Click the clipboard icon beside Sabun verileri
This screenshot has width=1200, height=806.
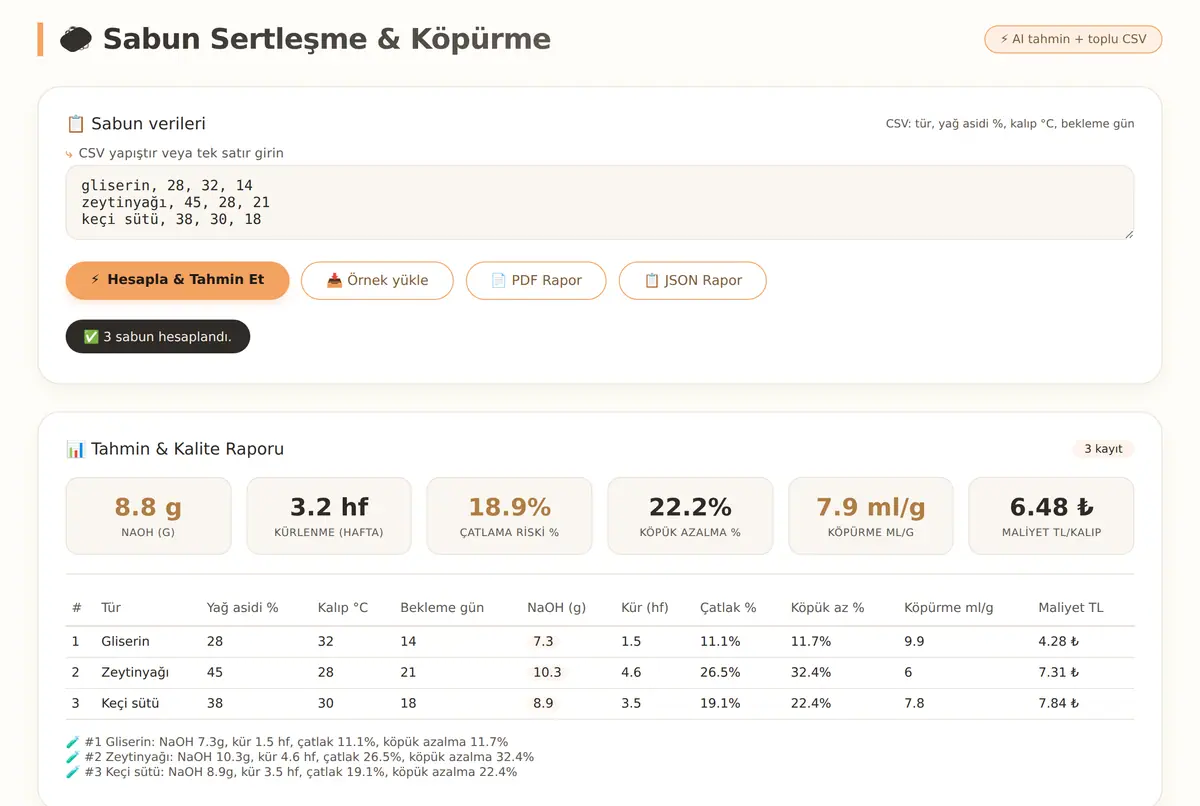pos(75,124)
